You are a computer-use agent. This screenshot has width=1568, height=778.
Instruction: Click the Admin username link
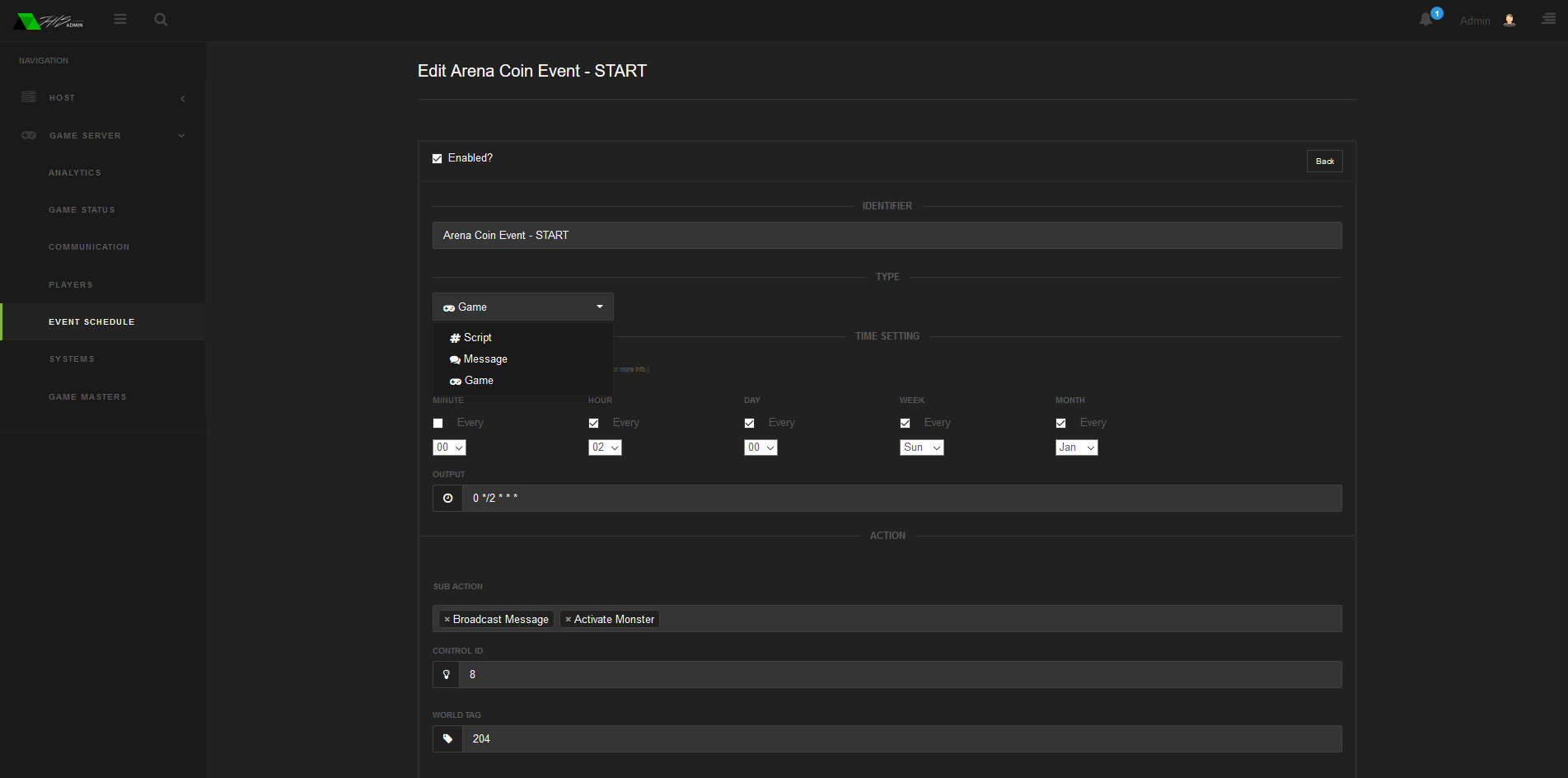pos(1475,21)
